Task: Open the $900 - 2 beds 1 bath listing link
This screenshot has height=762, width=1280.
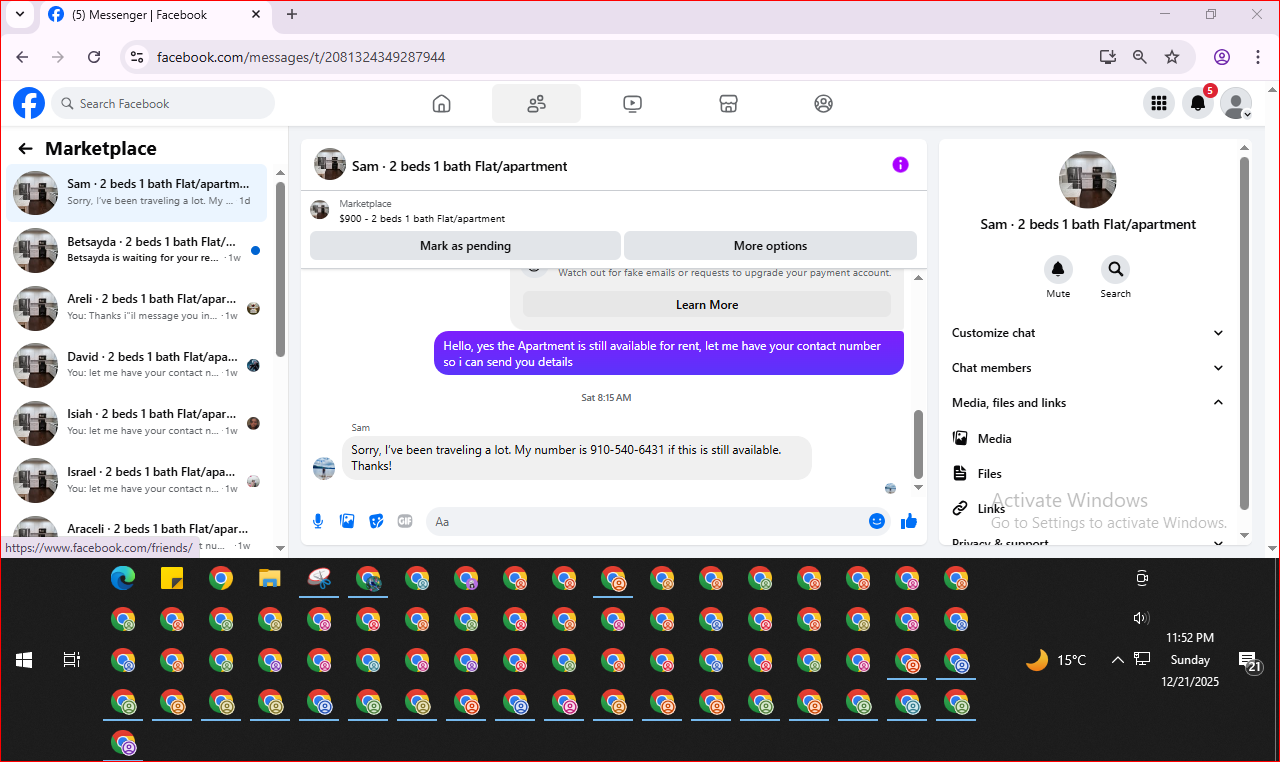Action: (422, 219)
